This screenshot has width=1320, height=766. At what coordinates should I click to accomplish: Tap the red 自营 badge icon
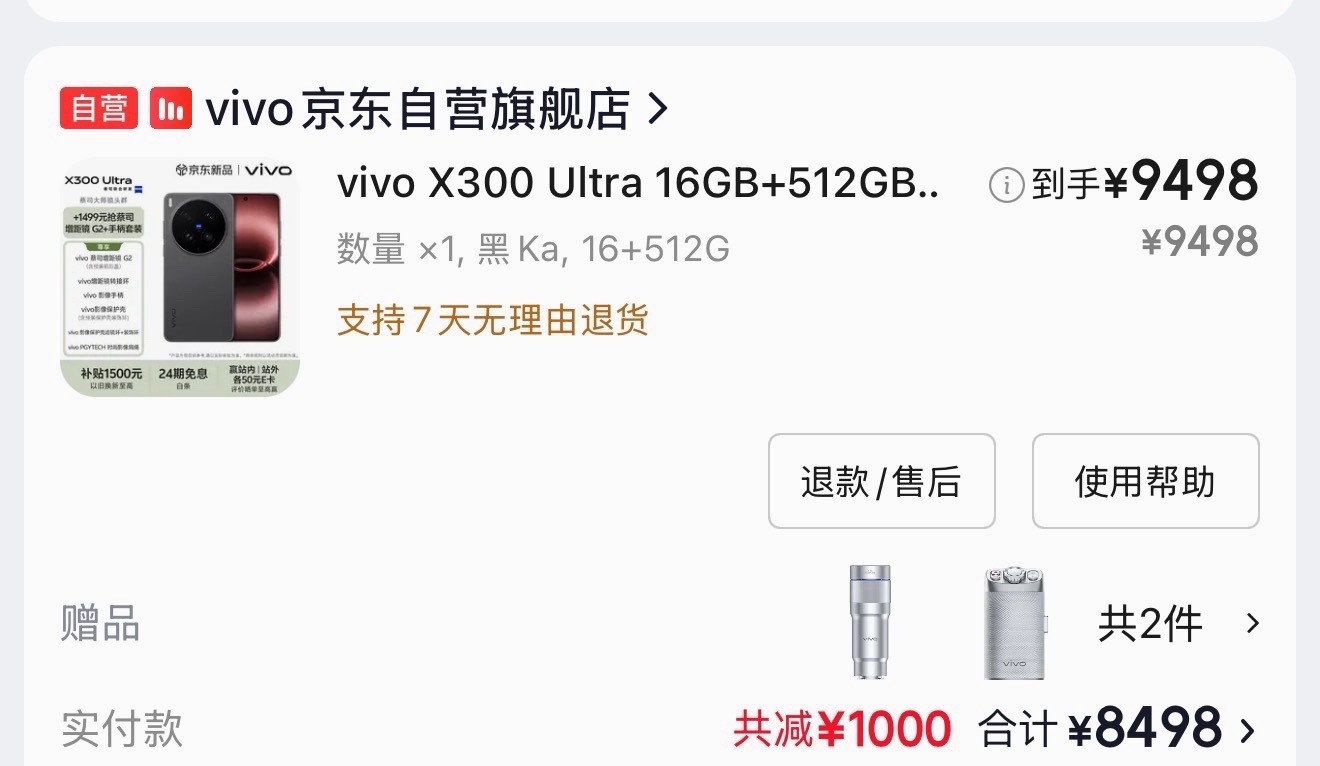coord(99,108)
